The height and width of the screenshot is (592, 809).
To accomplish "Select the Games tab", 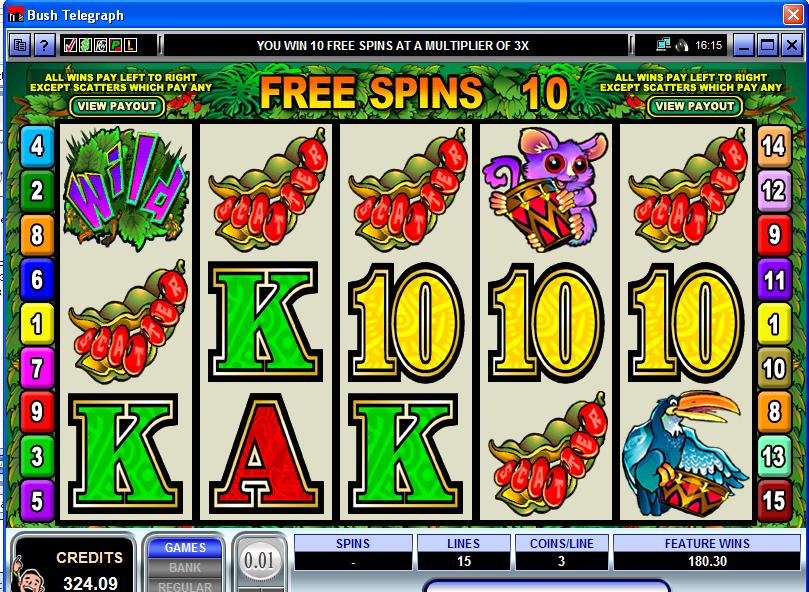I will click(x=185, y=548).
